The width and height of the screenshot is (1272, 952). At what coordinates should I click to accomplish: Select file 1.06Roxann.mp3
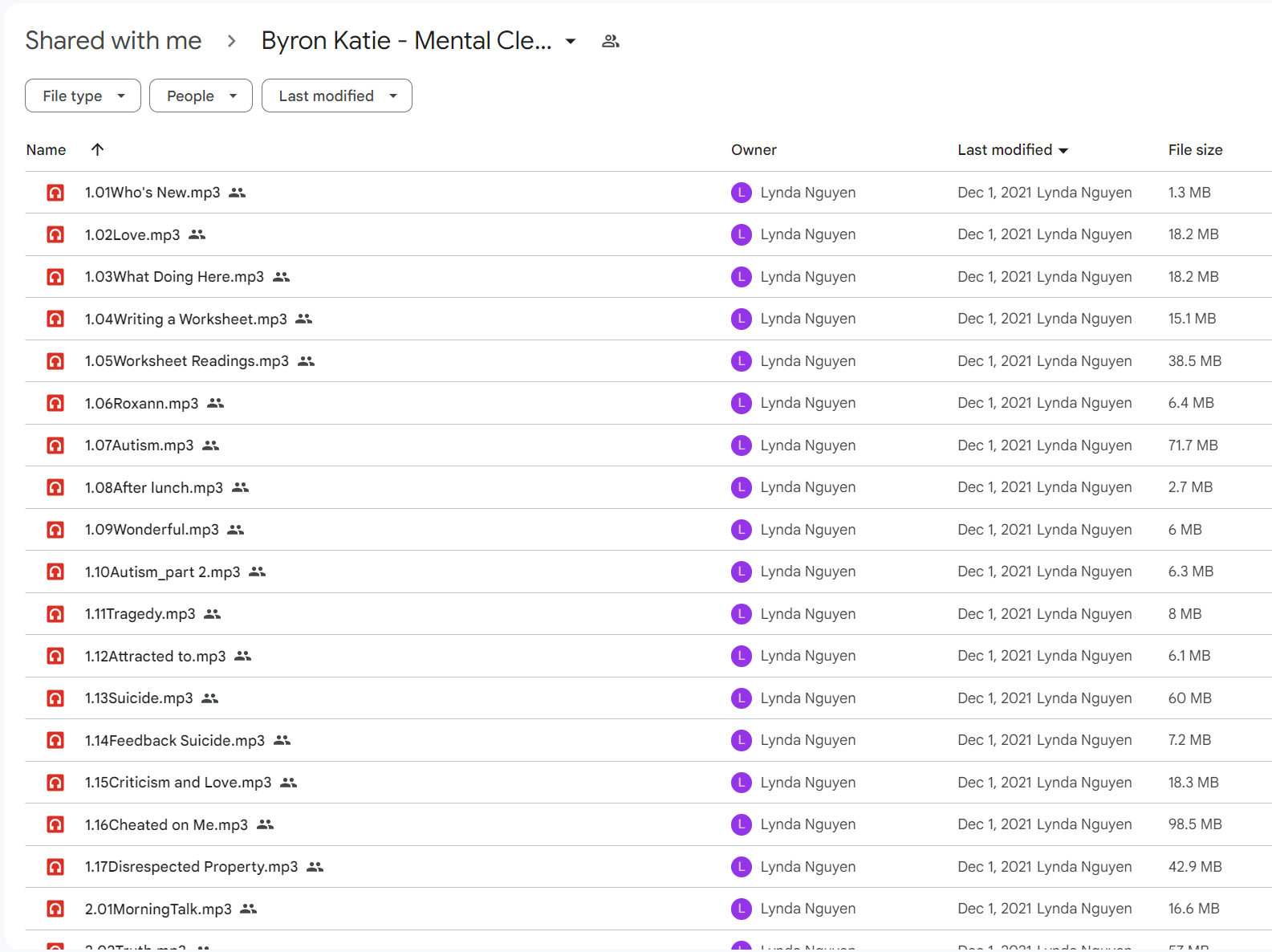point(142,403)
